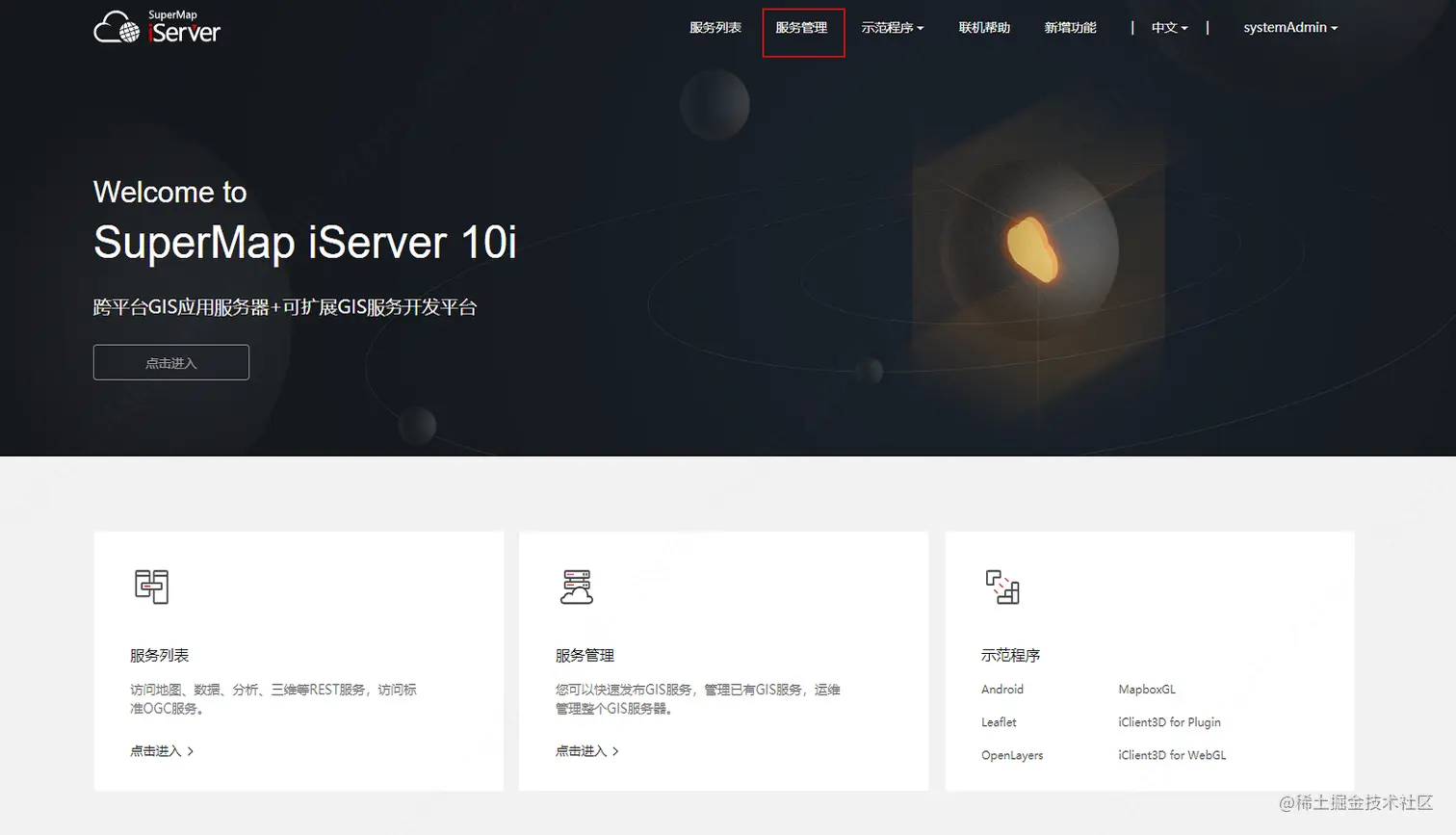1456x835 pixels.
Task: Open 联机帮助 in top navigation
Action: pos(984,28)
